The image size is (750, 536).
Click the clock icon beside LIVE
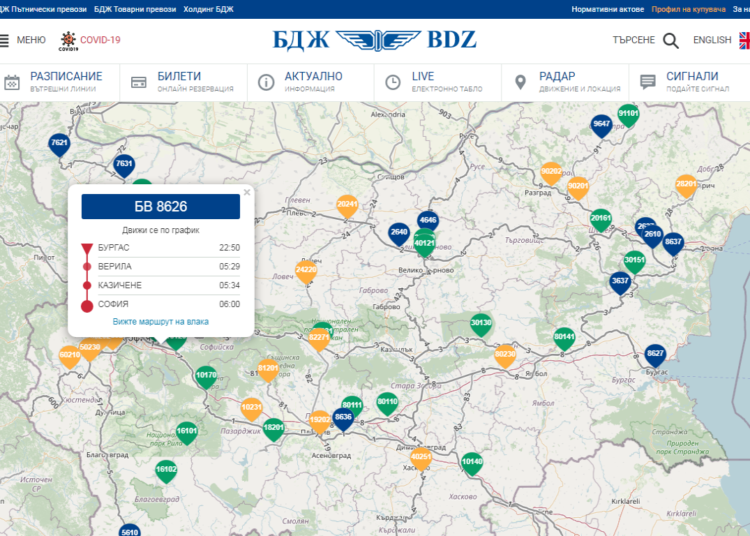[393, 82]
